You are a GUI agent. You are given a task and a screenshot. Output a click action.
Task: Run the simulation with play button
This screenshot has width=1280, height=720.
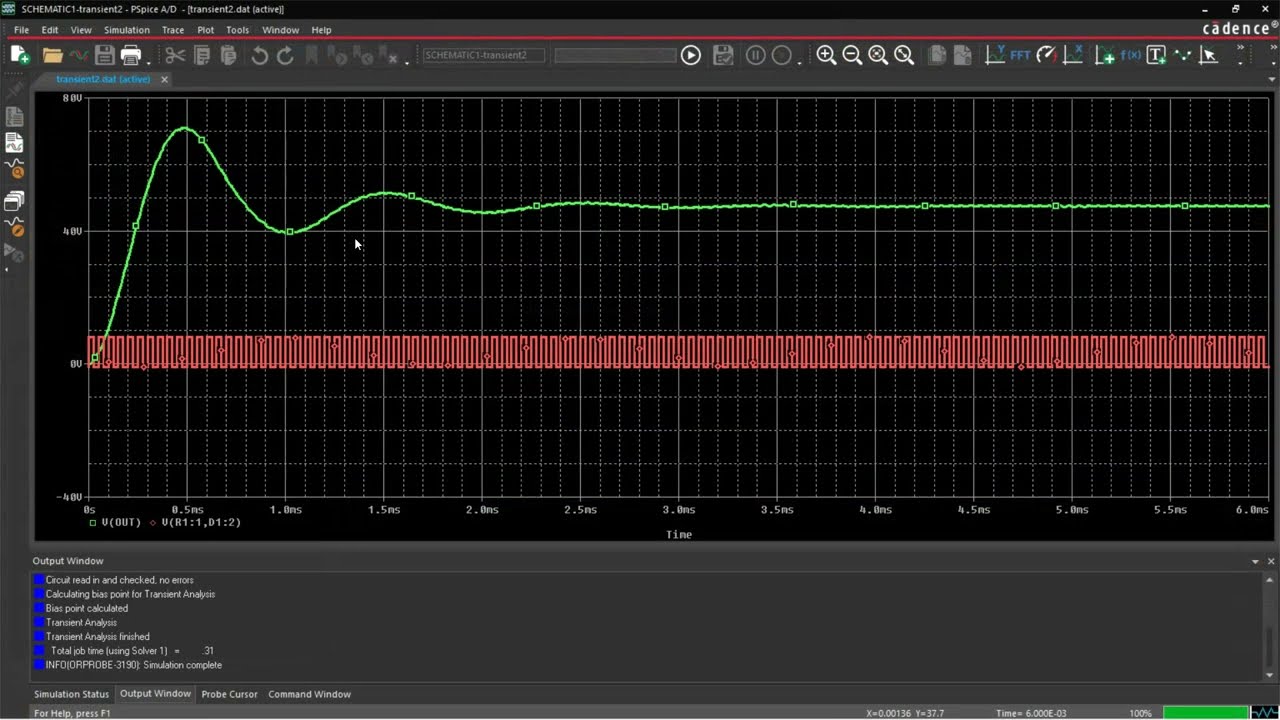coord(691,55)
